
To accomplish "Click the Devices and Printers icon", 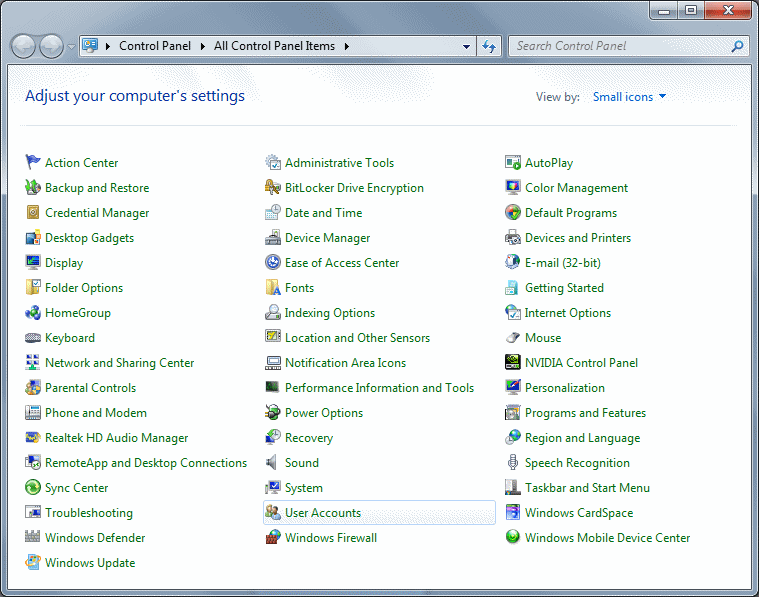I will tap(513, 238).
